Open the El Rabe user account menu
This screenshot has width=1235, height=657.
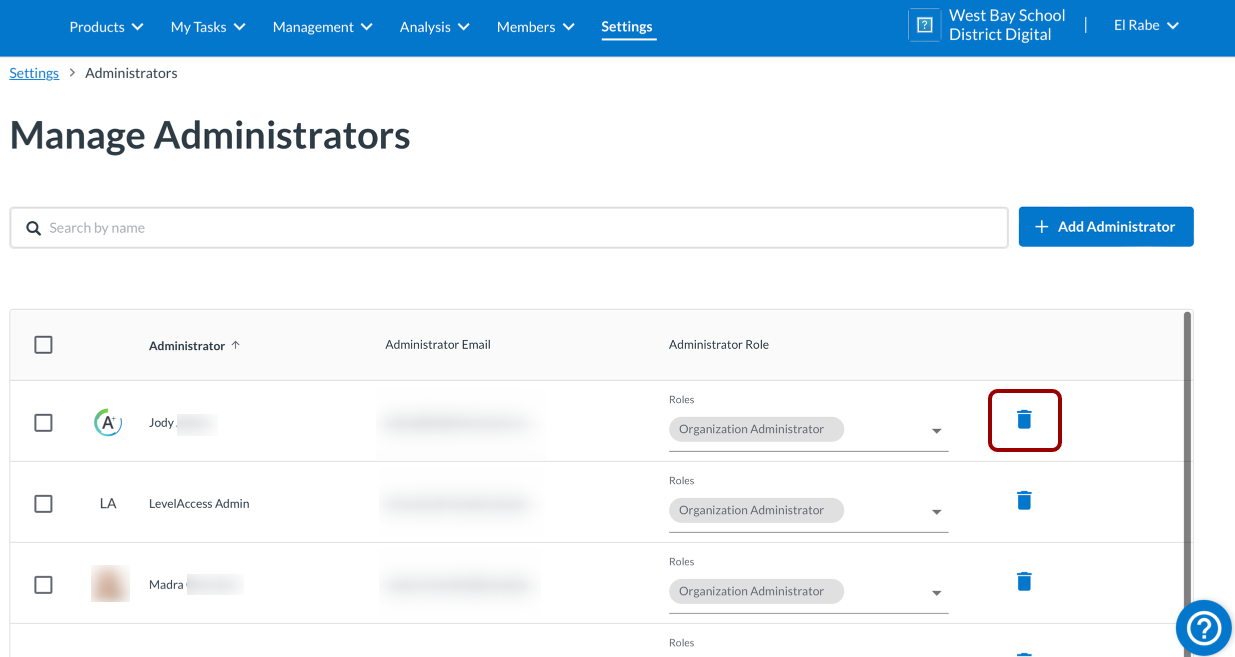tap(1146, 25)
